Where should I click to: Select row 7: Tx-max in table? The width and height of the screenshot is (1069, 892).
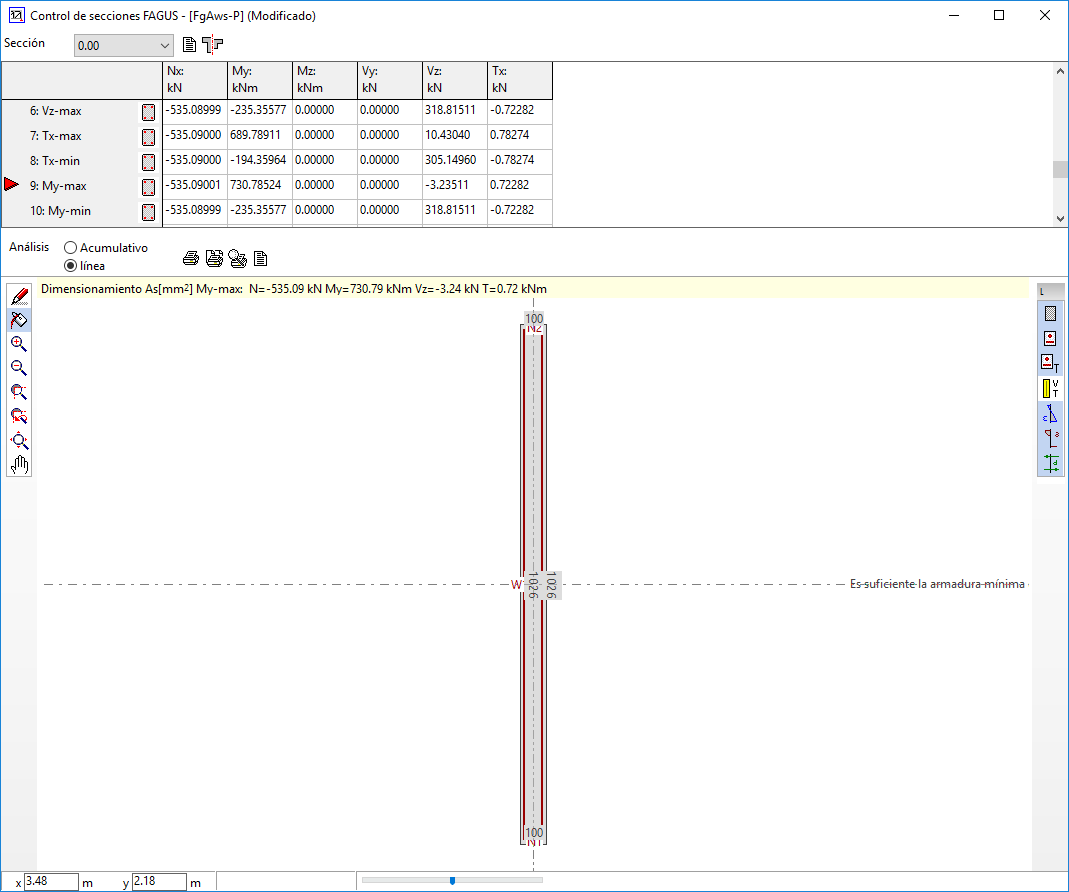56,136
